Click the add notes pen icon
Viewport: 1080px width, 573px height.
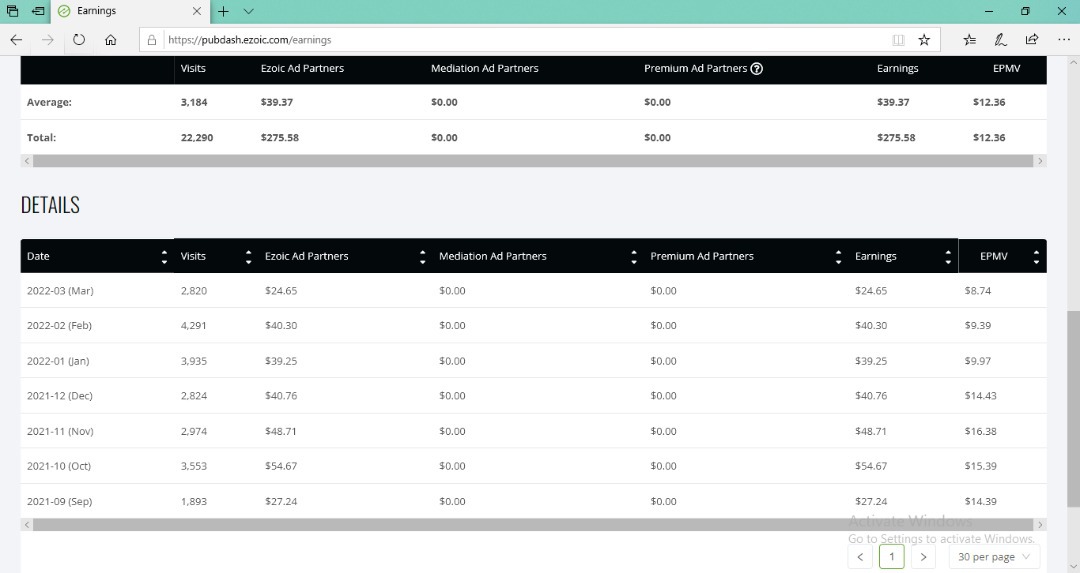click(1000, 40)
